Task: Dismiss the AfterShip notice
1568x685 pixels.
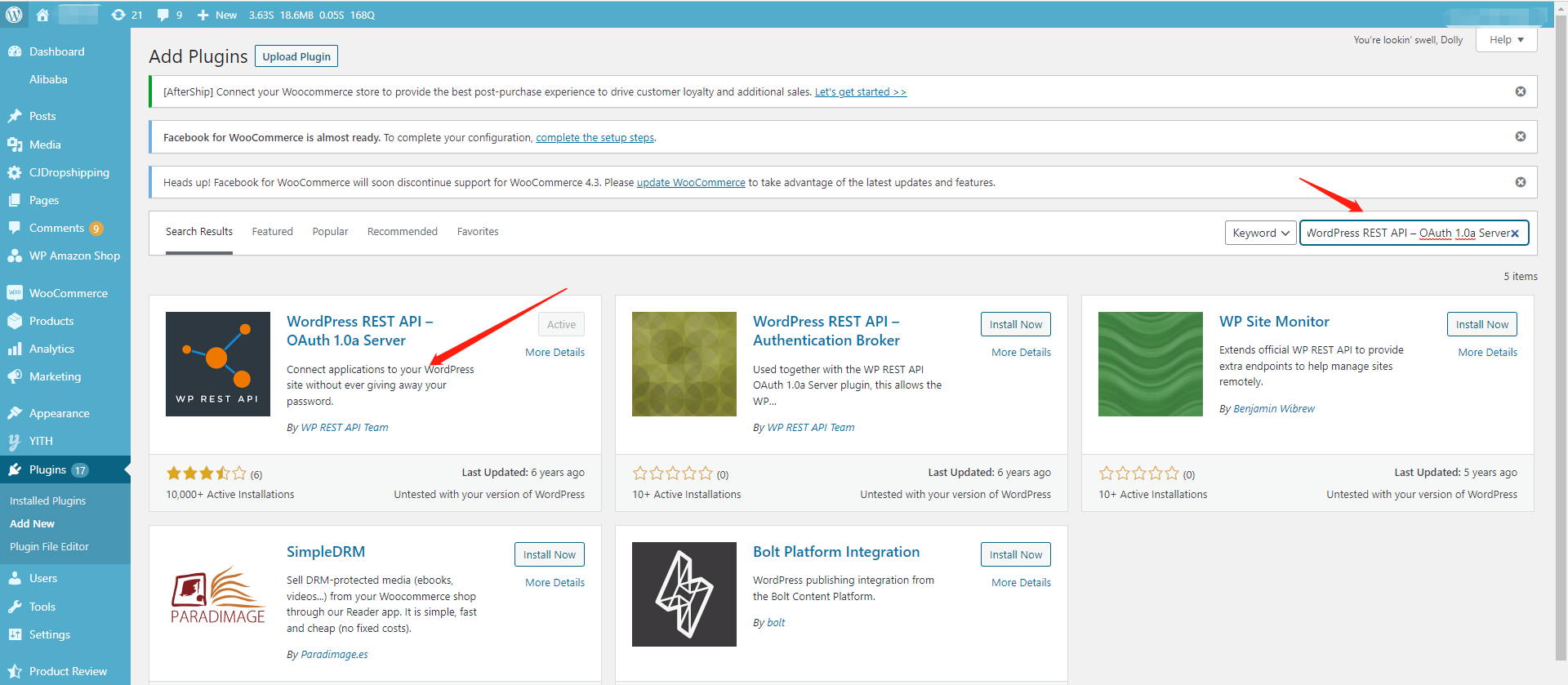Action: coord(1520,91)
